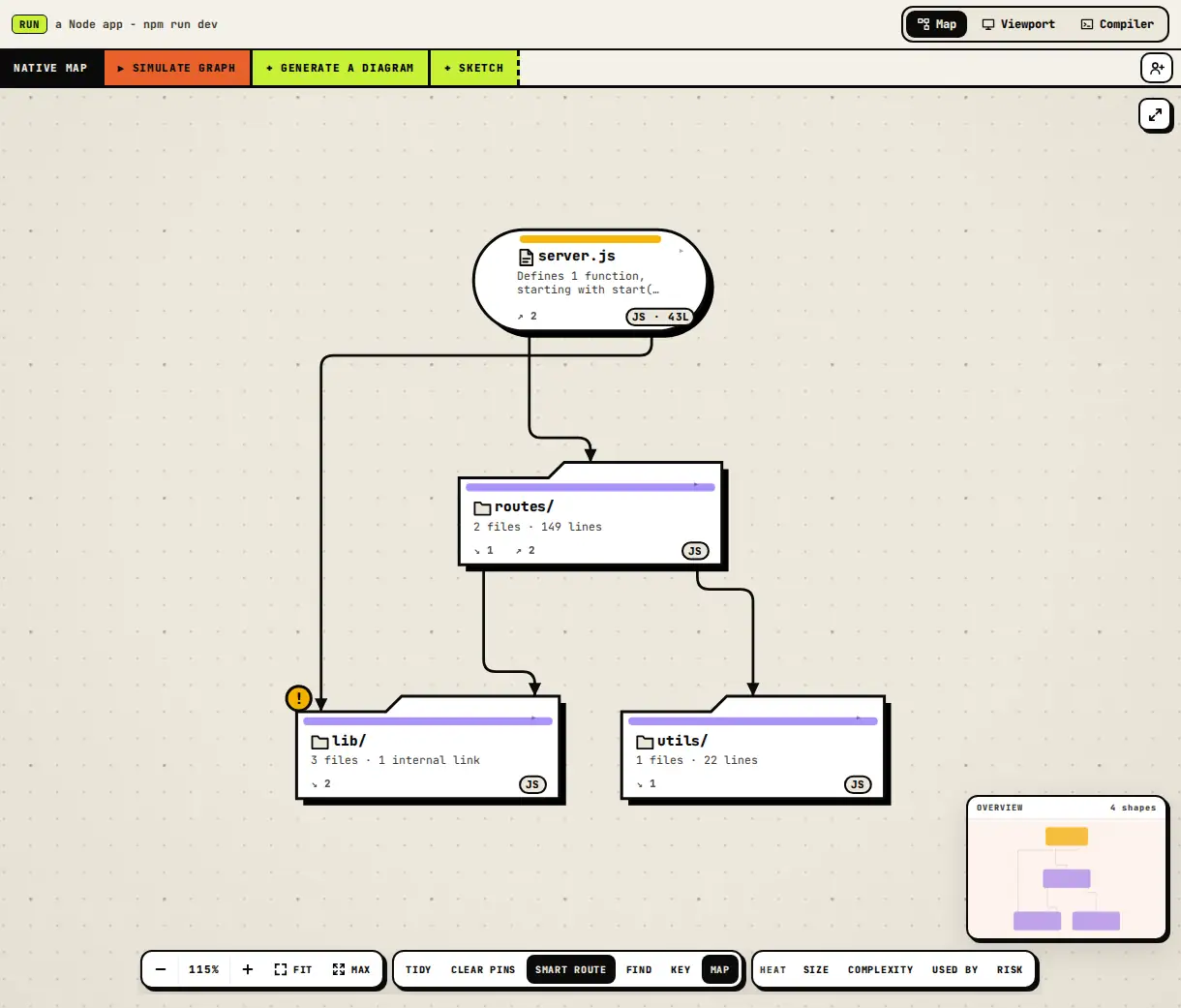Enable the Used By overlay
This screenshot has height=1008, width=1181.
point(955,969)
